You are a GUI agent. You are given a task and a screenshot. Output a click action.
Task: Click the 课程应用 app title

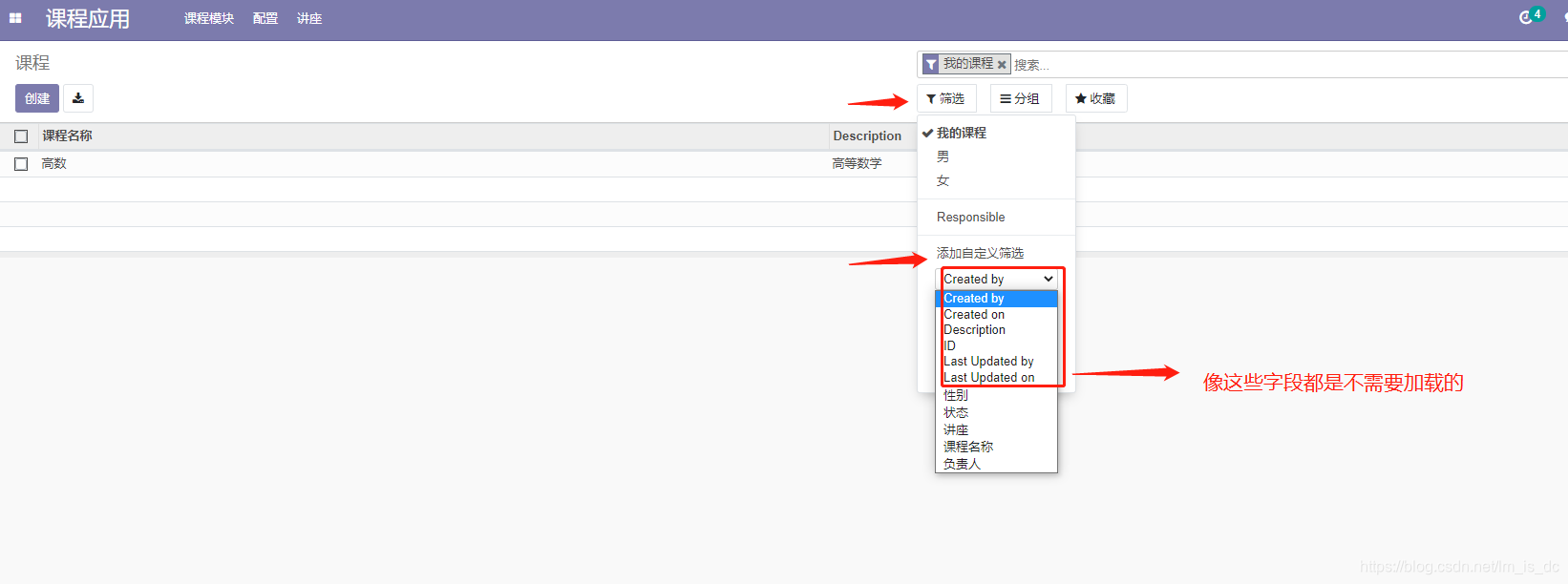click(88, 18)
